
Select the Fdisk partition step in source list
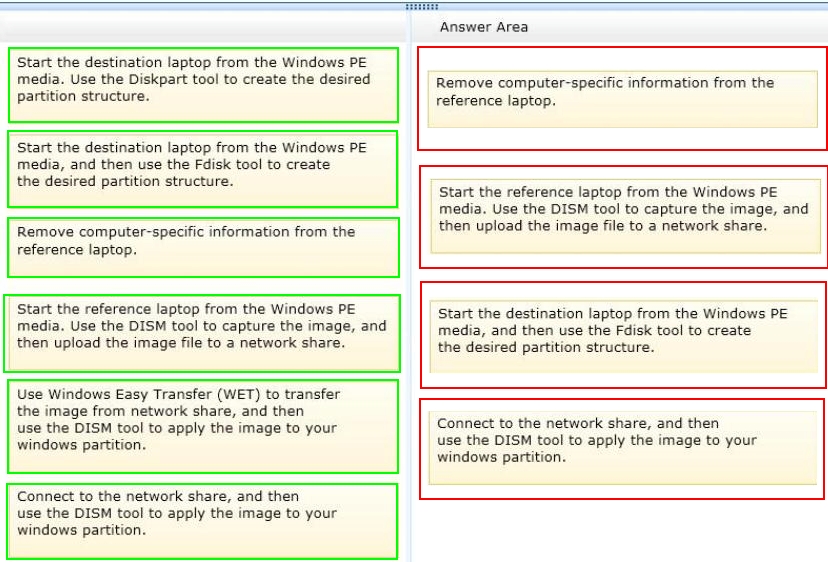(x=203, y=170)
